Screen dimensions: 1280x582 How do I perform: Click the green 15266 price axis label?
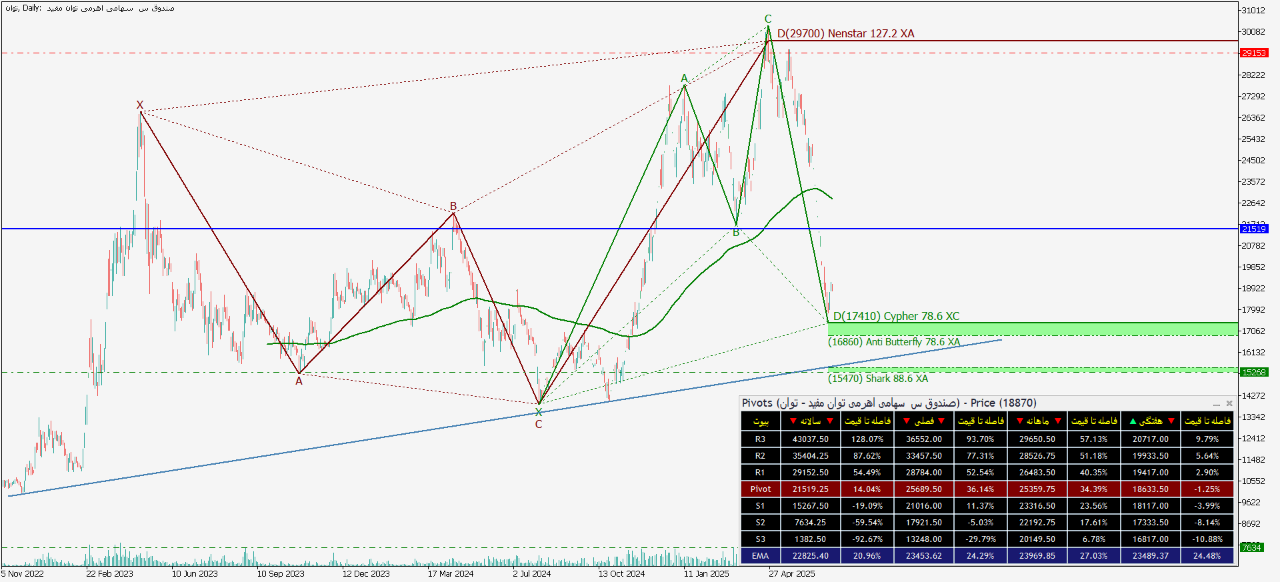1254,372
